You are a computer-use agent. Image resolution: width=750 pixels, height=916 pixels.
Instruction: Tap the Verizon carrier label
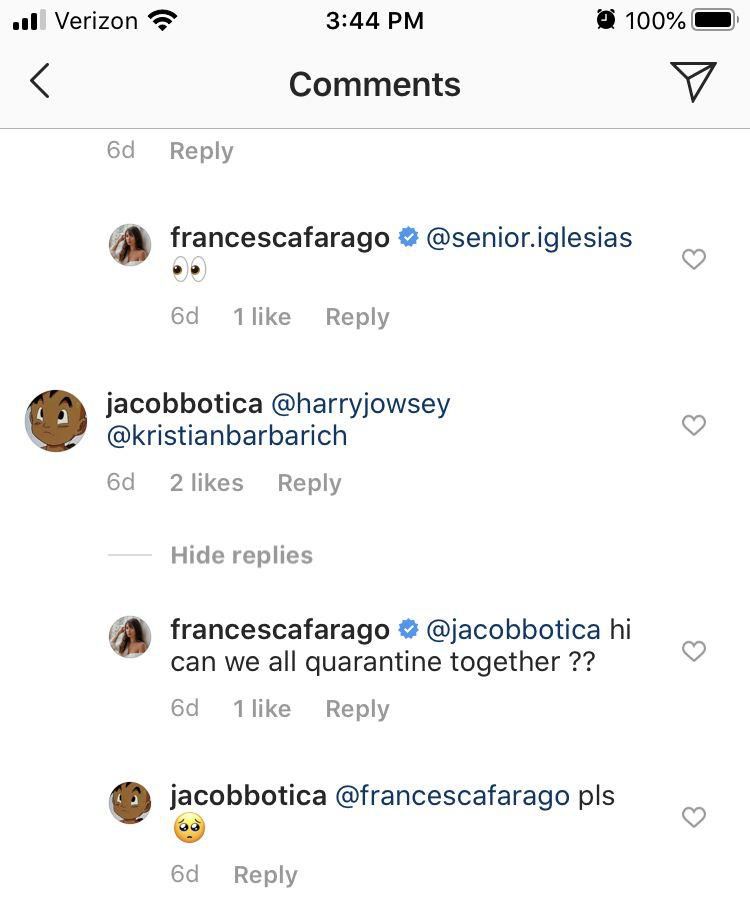(x=95, y=17)
